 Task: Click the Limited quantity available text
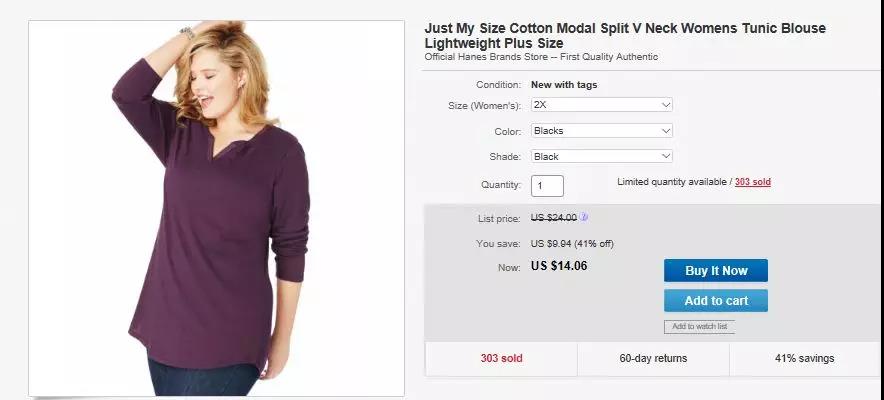(x=672, y=182)
